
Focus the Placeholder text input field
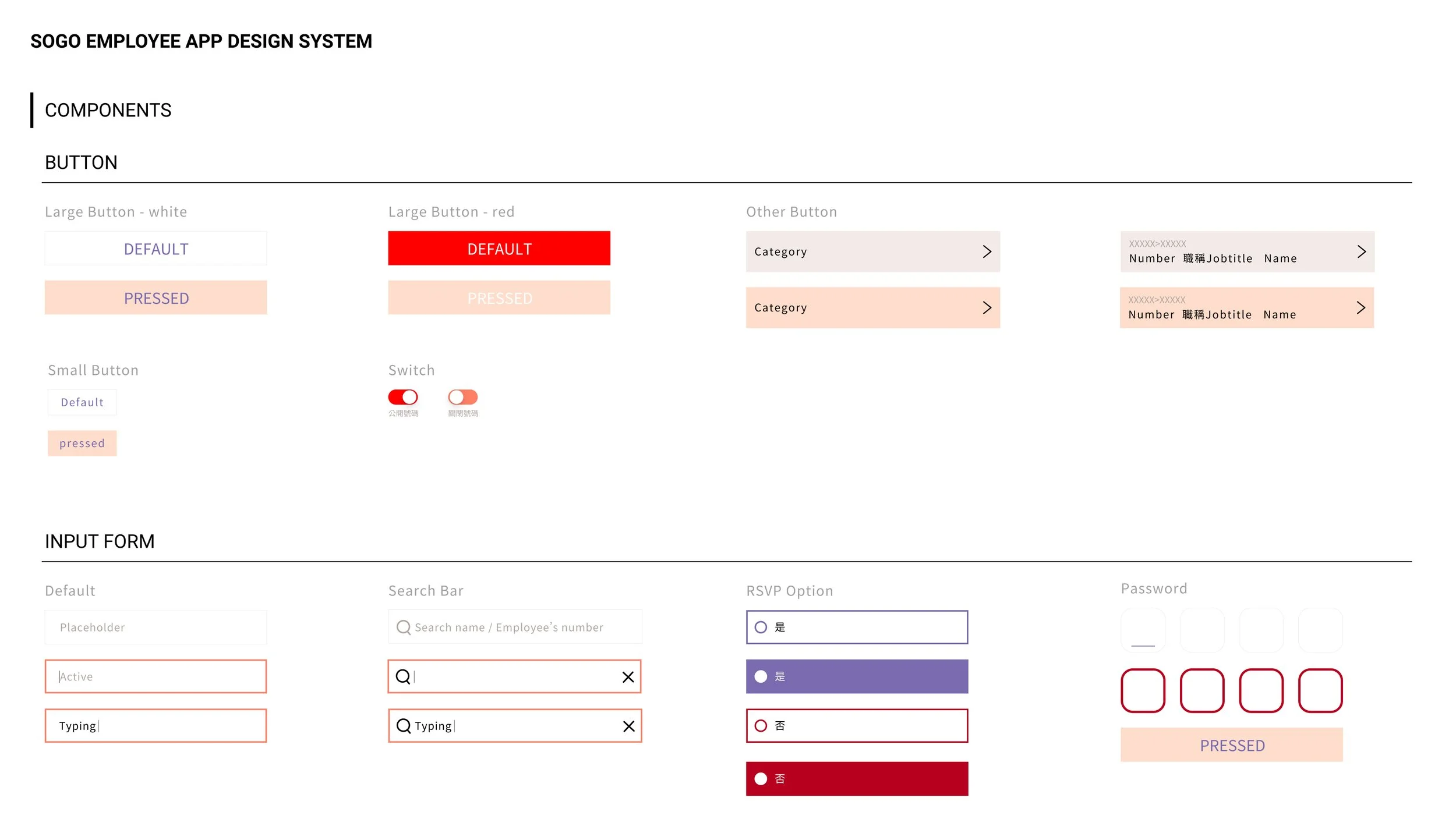156,627
